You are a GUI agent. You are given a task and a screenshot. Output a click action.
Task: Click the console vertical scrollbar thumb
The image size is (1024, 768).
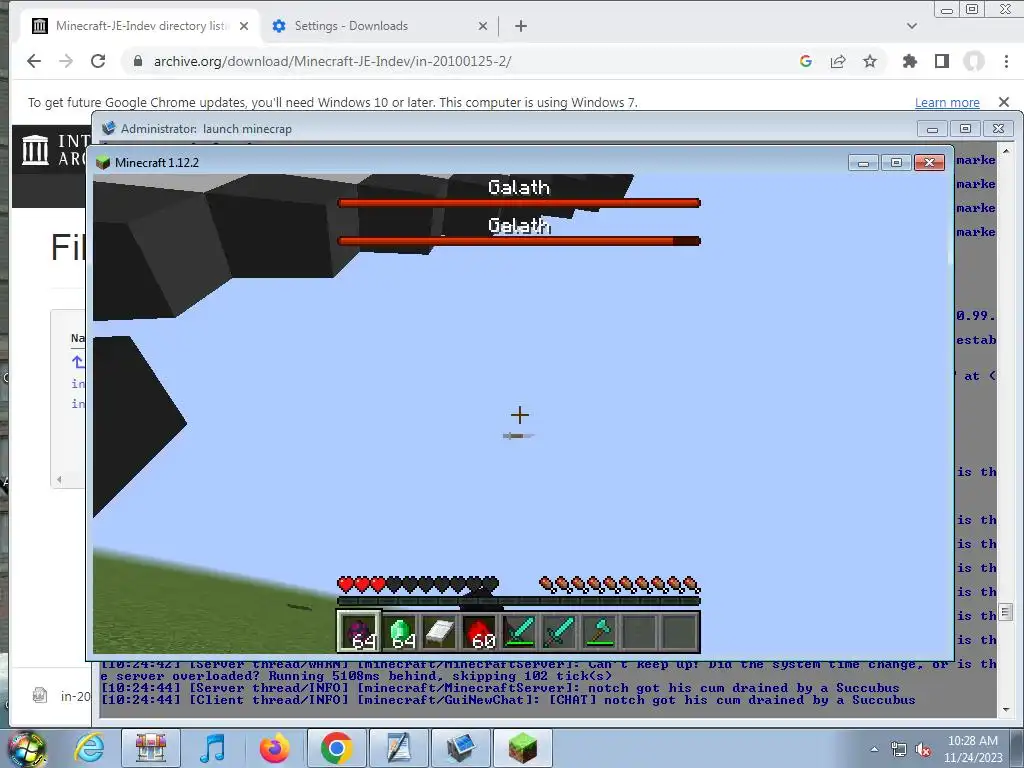tap(1006, 612)
